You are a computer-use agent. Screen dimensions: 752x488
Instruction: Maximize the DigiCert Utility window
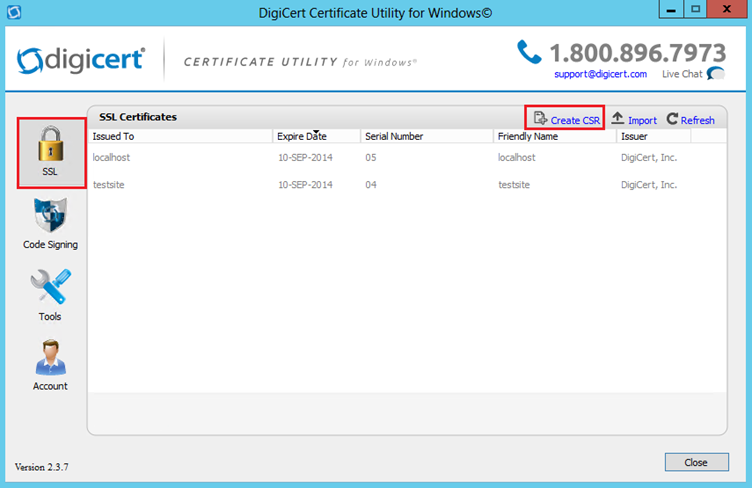tap(695, 11)
